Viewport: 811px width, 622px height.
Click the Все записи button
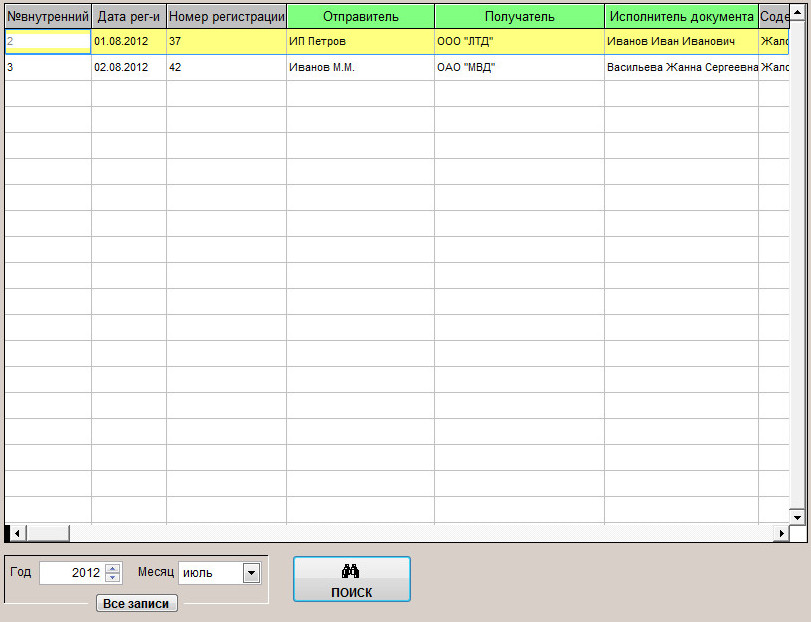pyautogui.click(x=137, y=603)
